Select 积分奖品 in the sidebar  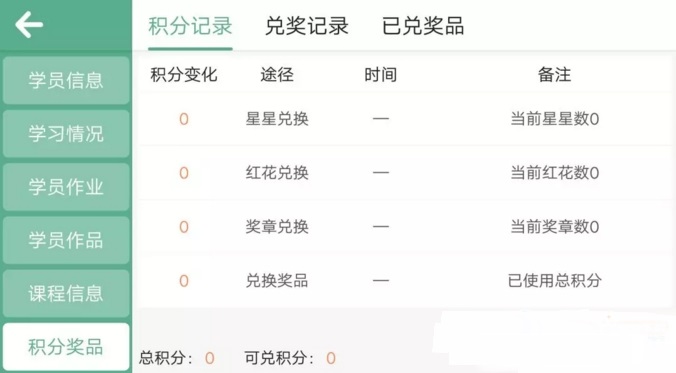coord(66,347)
